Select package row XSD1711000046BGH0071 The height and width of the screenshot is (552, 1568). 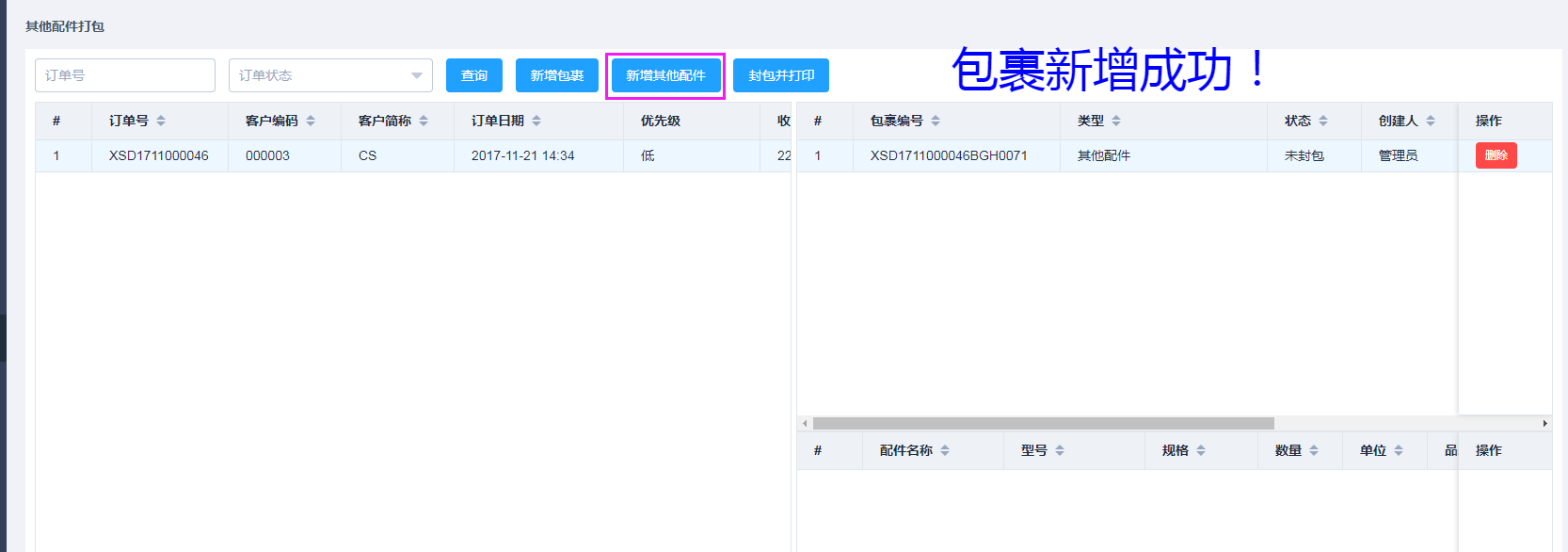click(x=949, y=155)
